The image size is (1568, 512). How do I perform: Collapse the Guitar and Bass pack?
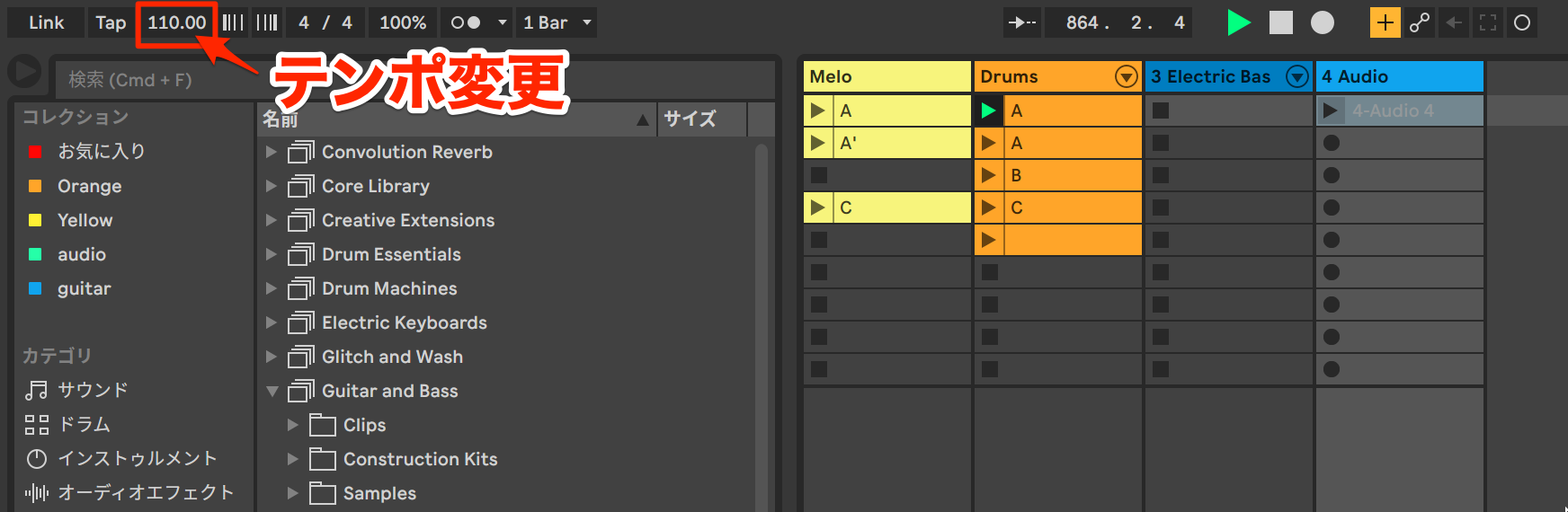click(272, 391)
